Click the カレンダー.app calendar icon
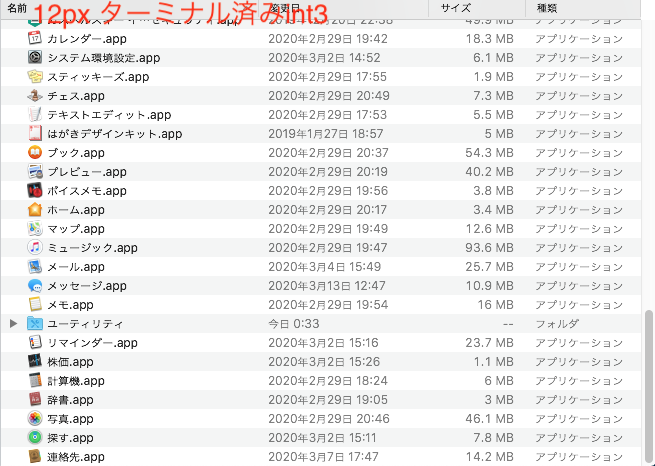This screenshot has height=466, width=655. point(35,38)
